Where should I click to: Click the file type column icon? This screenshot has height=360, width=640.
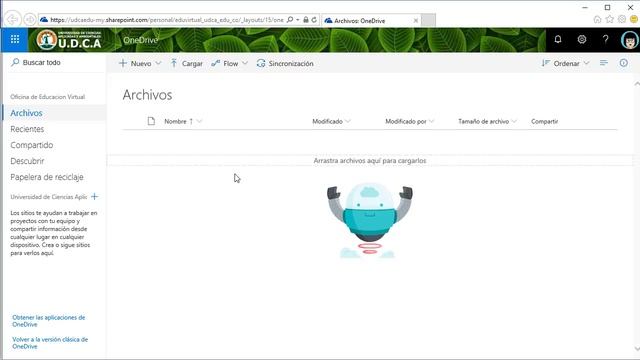151,121
